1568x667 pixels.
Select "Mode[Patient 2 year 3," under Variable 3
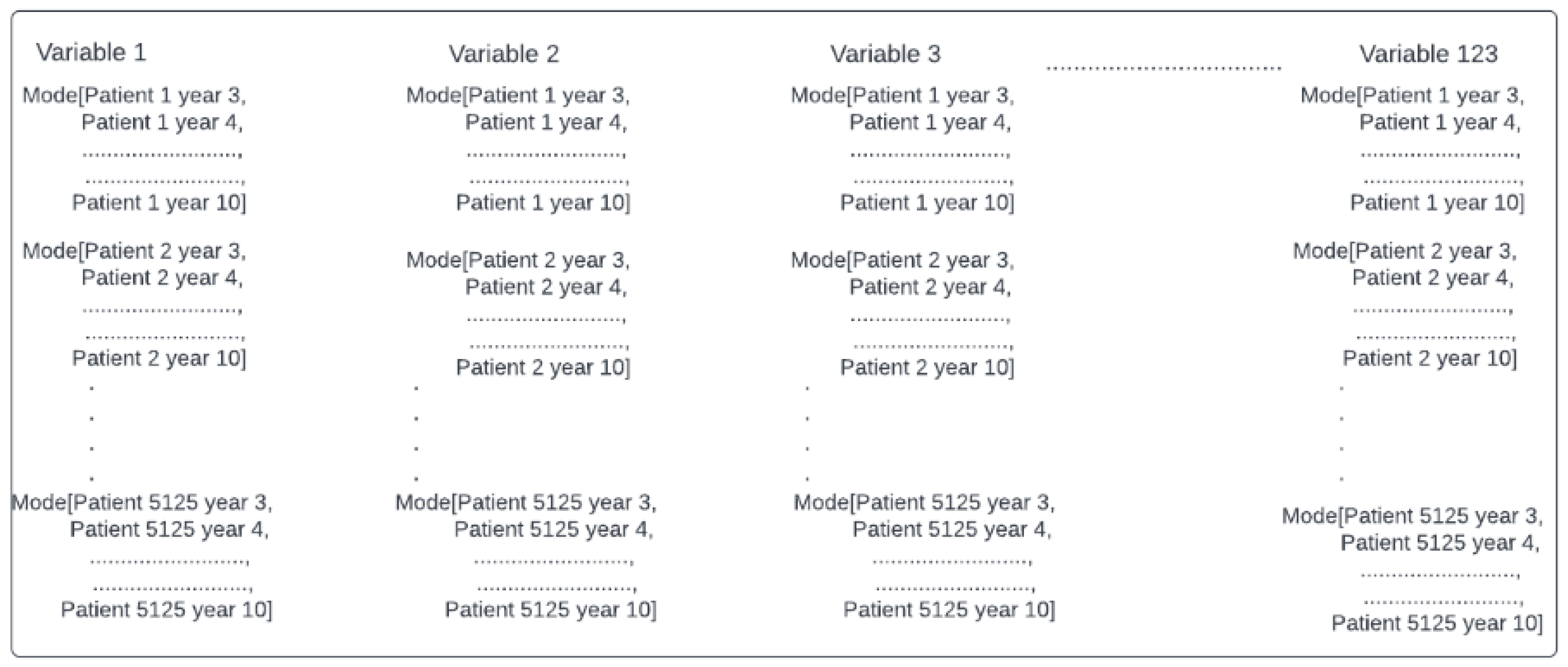coord(903,260)
